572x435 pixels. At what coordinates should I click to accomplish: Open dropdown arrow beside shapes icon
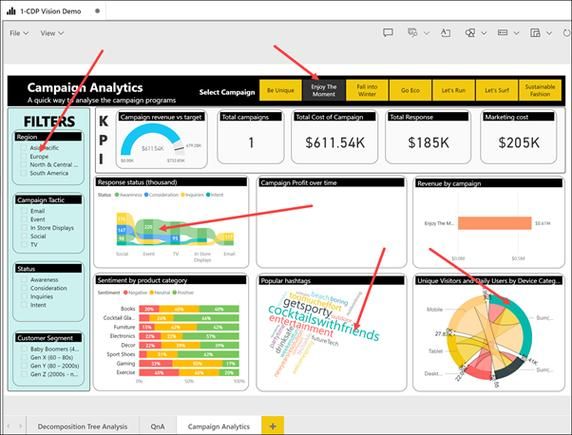pos(484,33)
